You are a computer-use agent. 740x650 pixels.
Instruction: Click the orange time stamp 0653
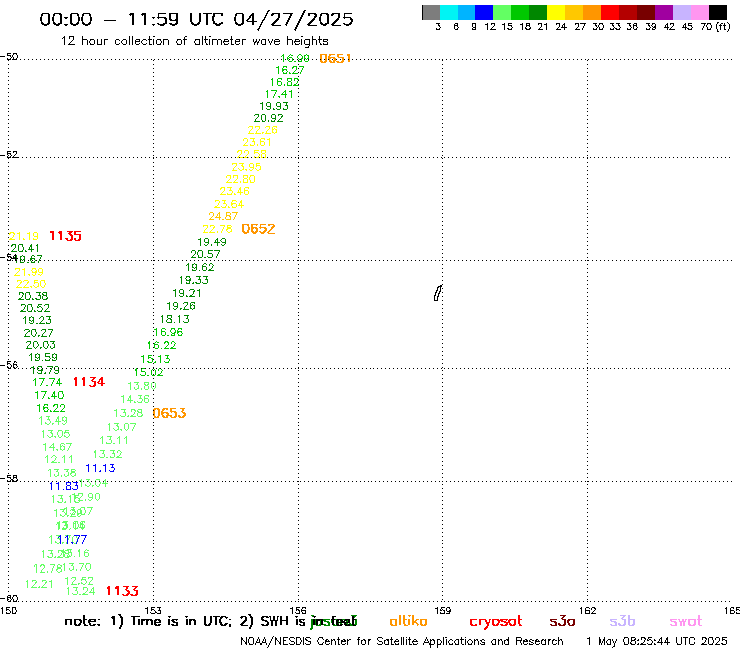pos(169,413)
